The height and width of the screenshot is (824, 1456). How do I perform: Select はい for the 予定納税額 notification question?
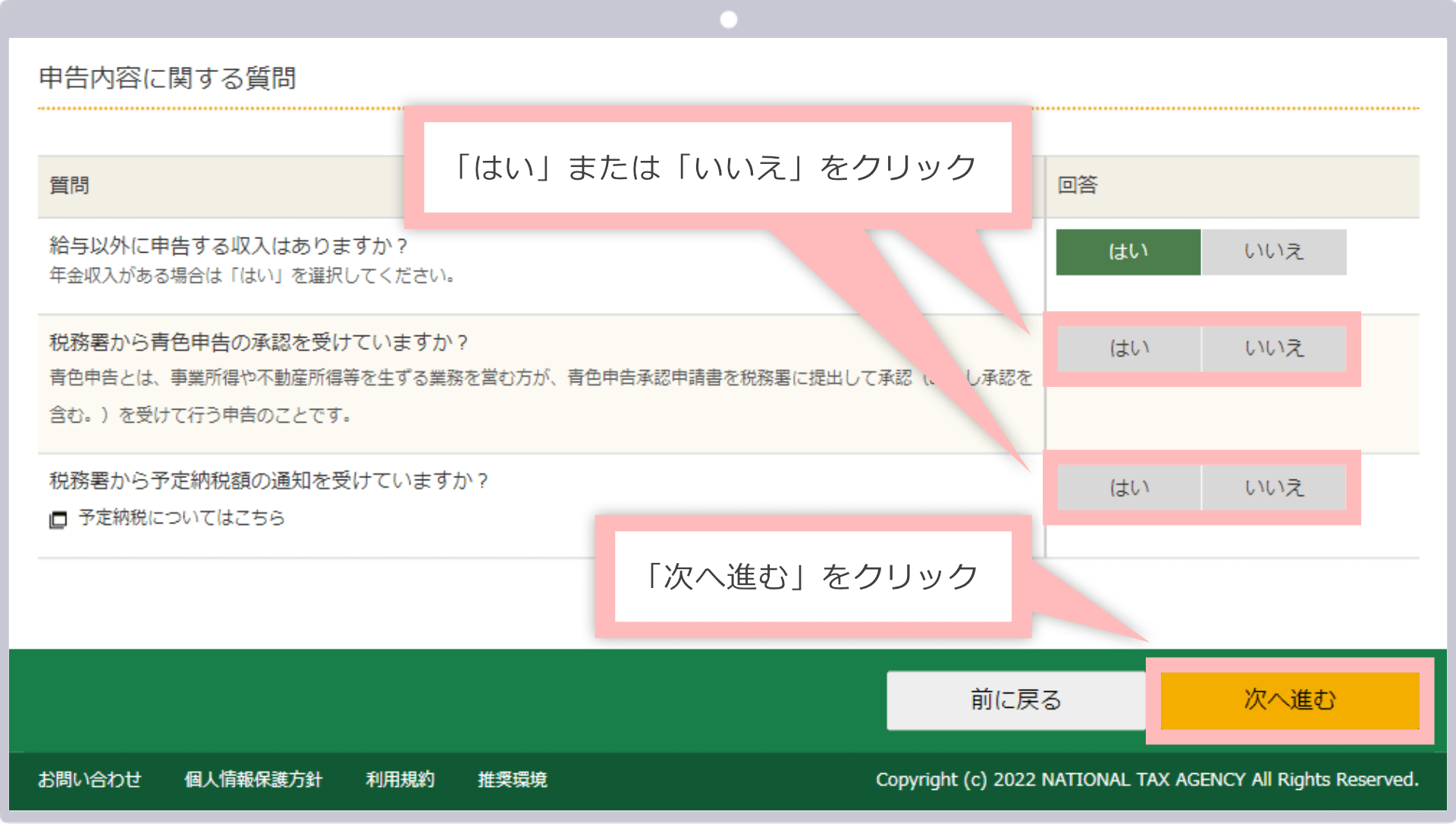pyautogui.click(x=1128, y=488)
